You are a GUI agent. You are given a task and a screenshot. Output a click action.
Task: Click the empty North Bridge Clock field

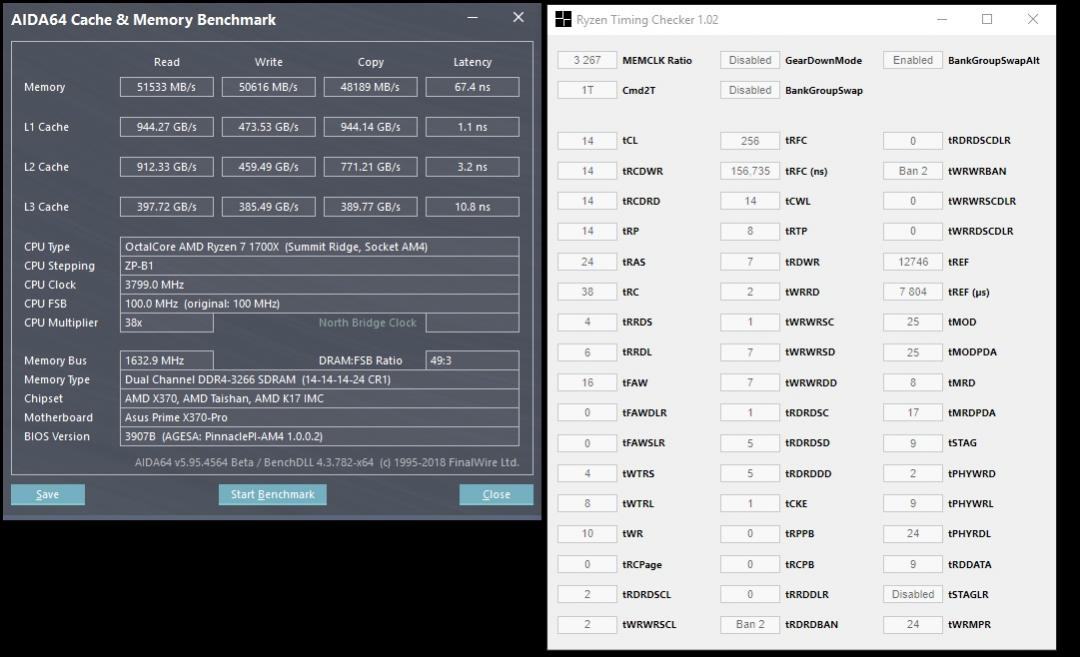click(472, 322)
